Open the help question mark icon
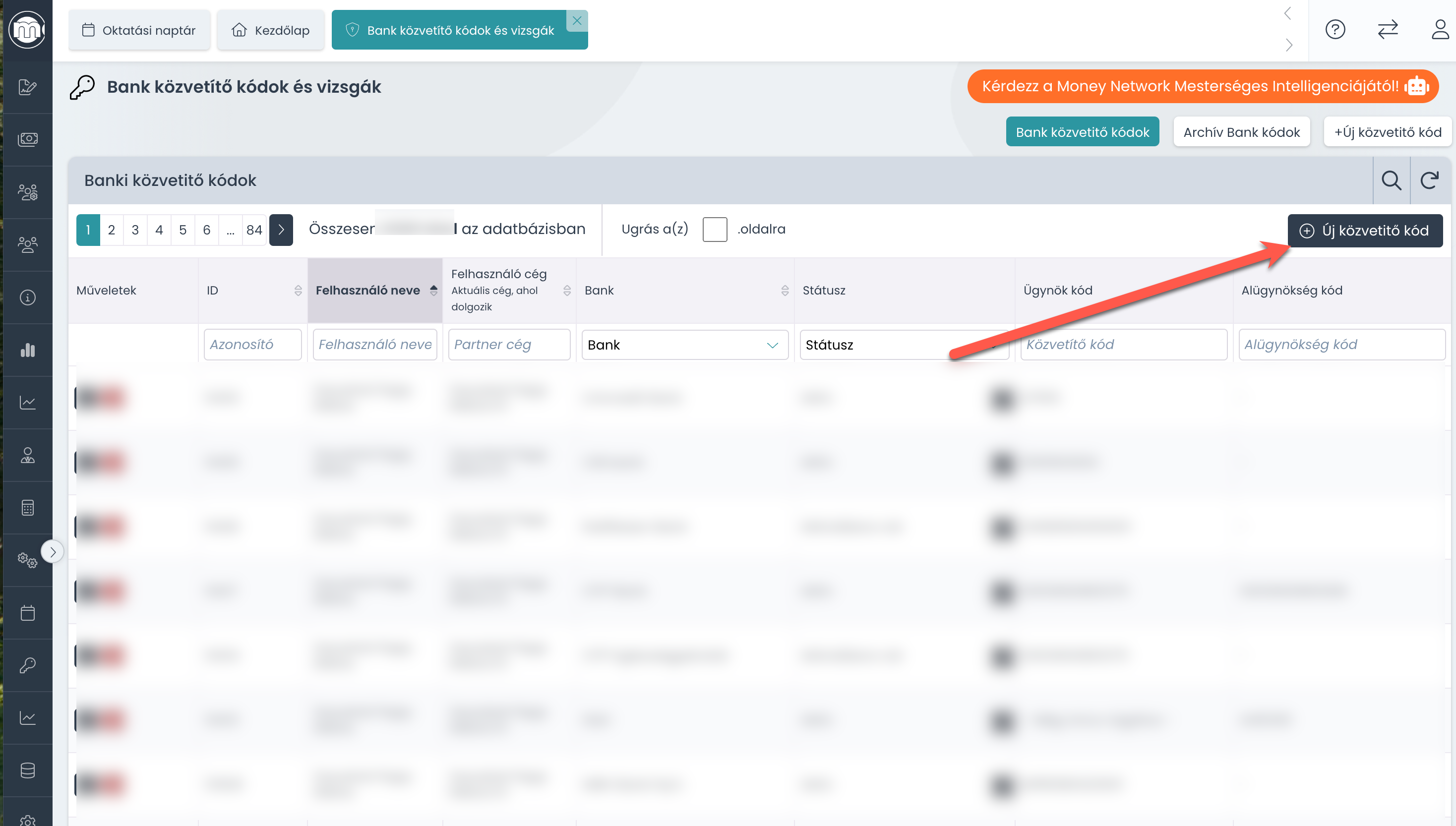The height and width of the screenshot is (826, 1456). (x=1335, y=30)
